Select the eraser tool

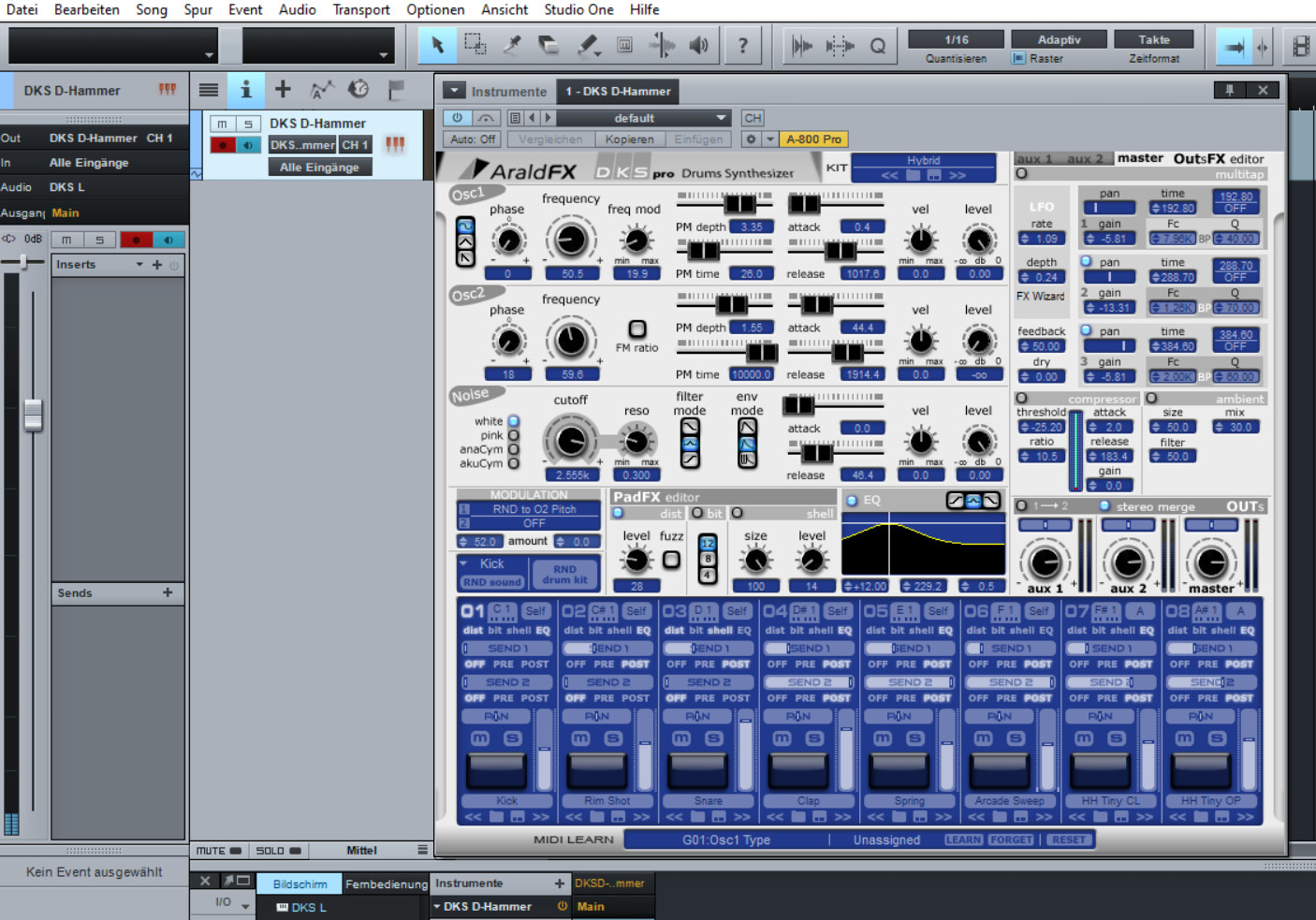(549, 45)
